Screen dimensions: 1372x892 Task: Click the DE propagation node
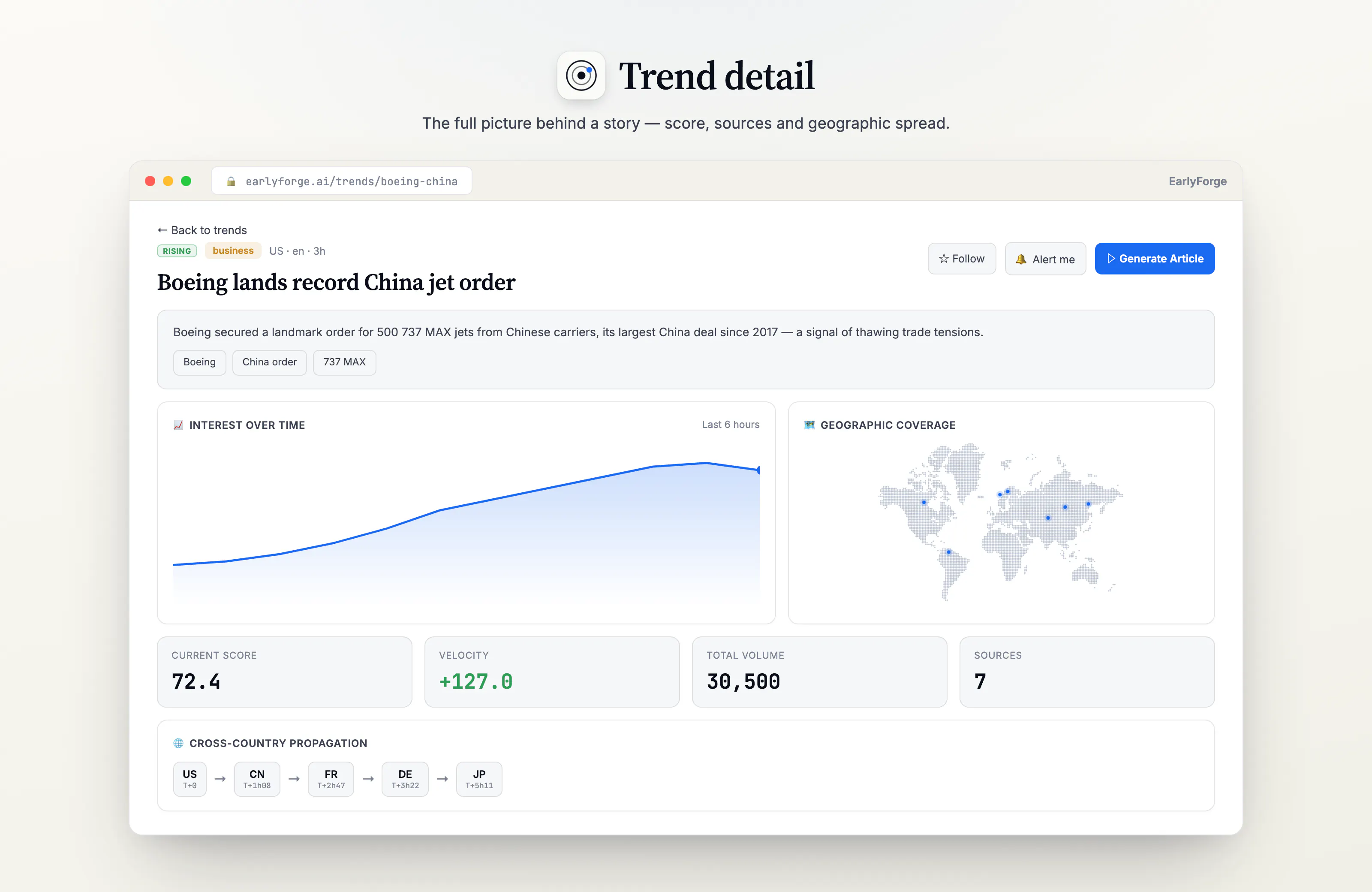[405, 779]
